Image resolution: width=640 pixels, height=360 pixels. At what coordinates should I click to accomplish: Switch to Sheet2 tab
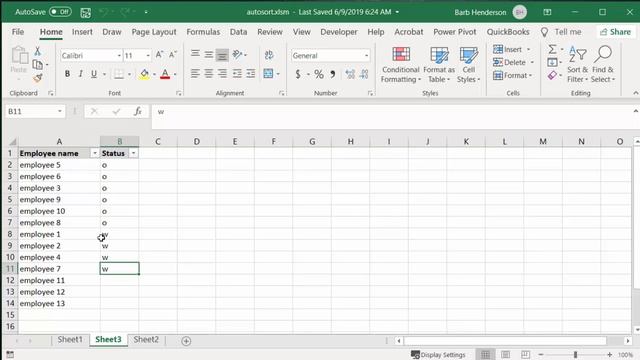click(x=146, y=340)
